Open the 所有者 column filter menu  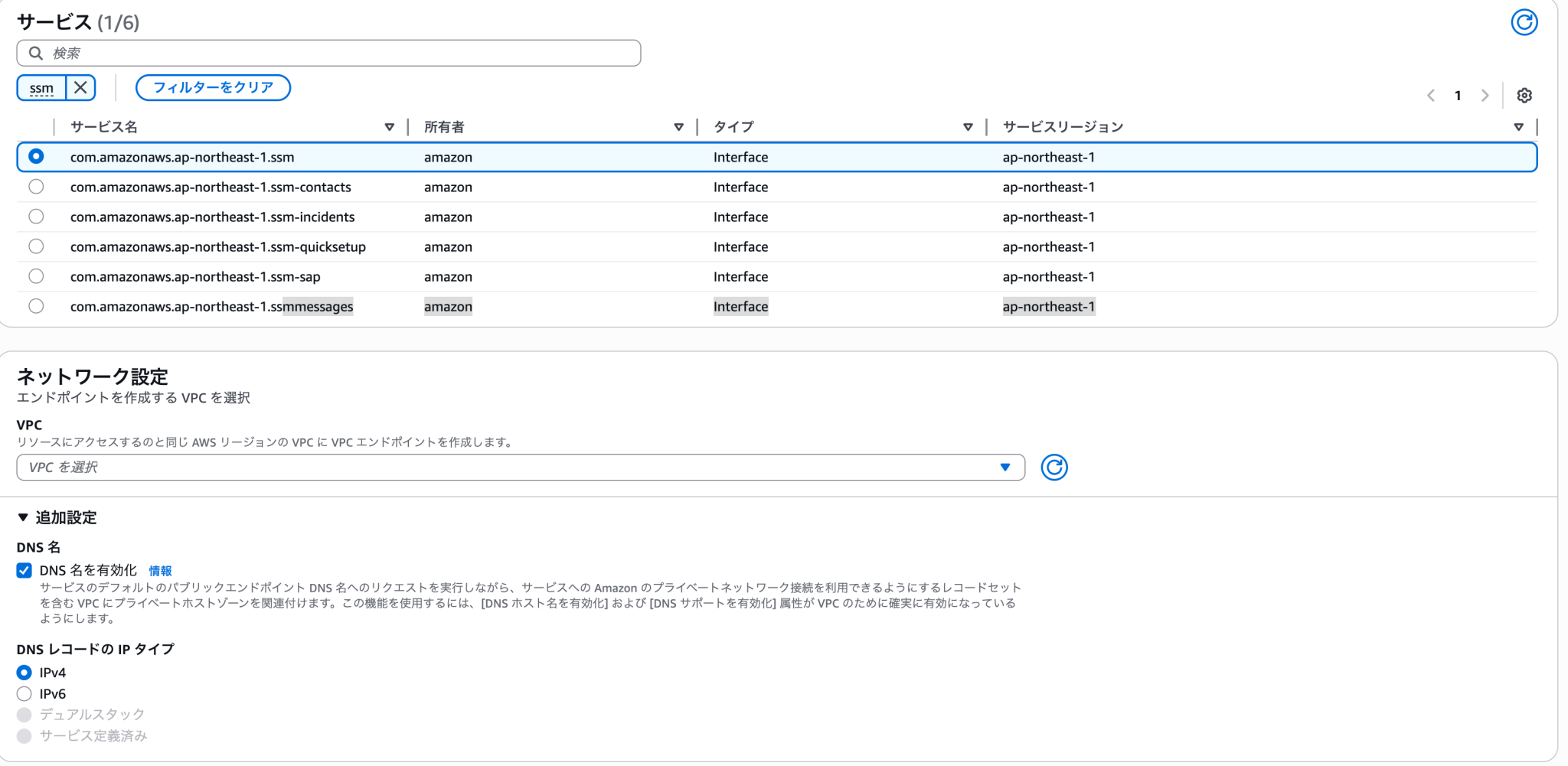(678, 127)
